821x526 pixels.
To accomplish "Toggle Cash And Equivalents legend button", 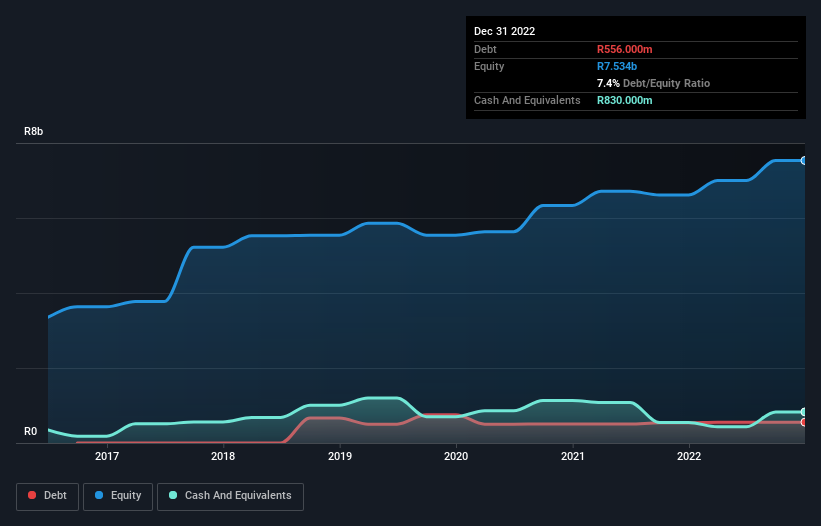I will (230, 496).
